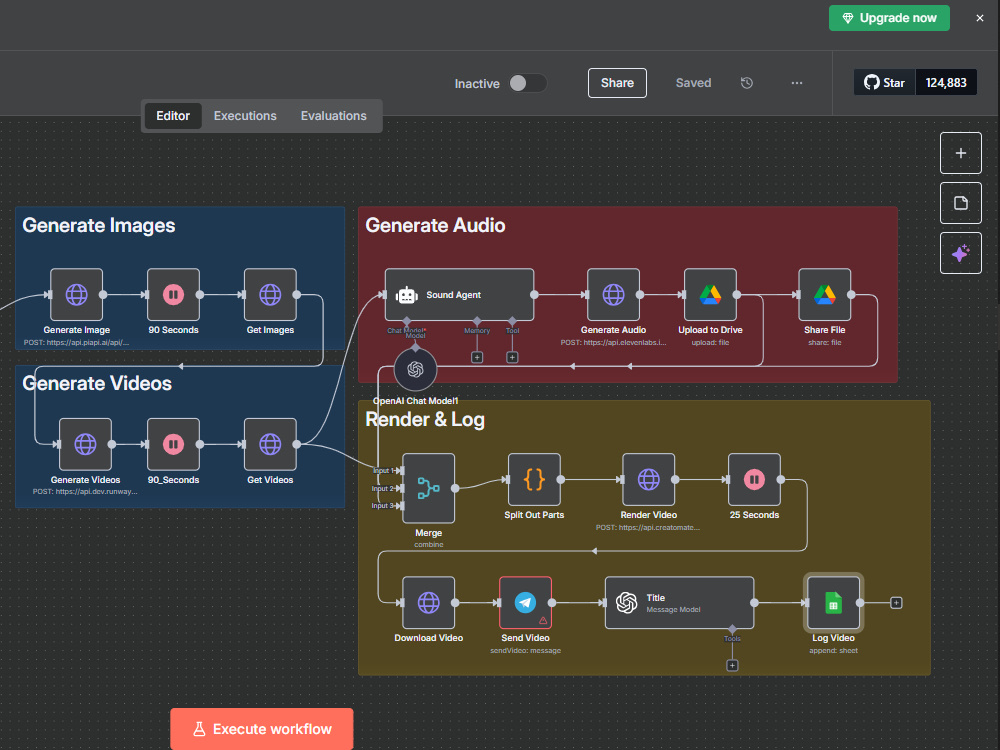Image resolution: width=1000 pixels, height=750 pixels.
Task: Select the Generate Audio sticky note title
Action: pyautogui.click(x=435, y=225)
